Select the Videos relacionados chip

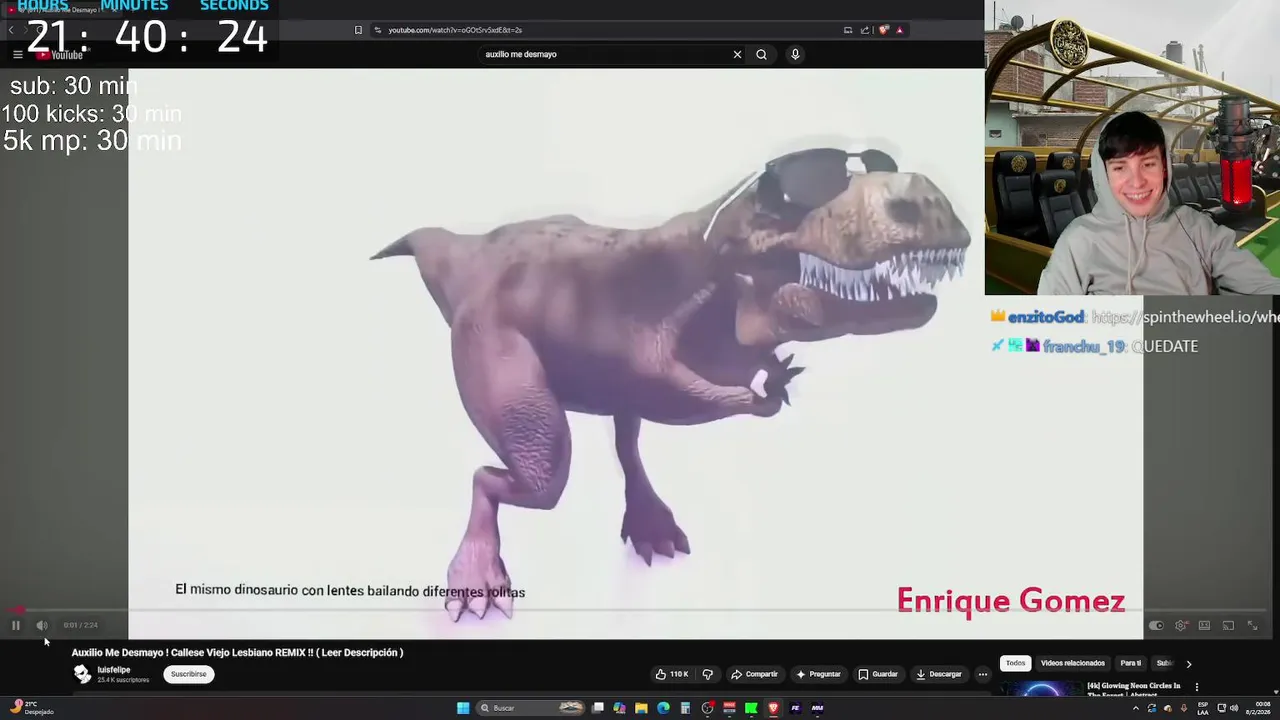pos(1072,663)
